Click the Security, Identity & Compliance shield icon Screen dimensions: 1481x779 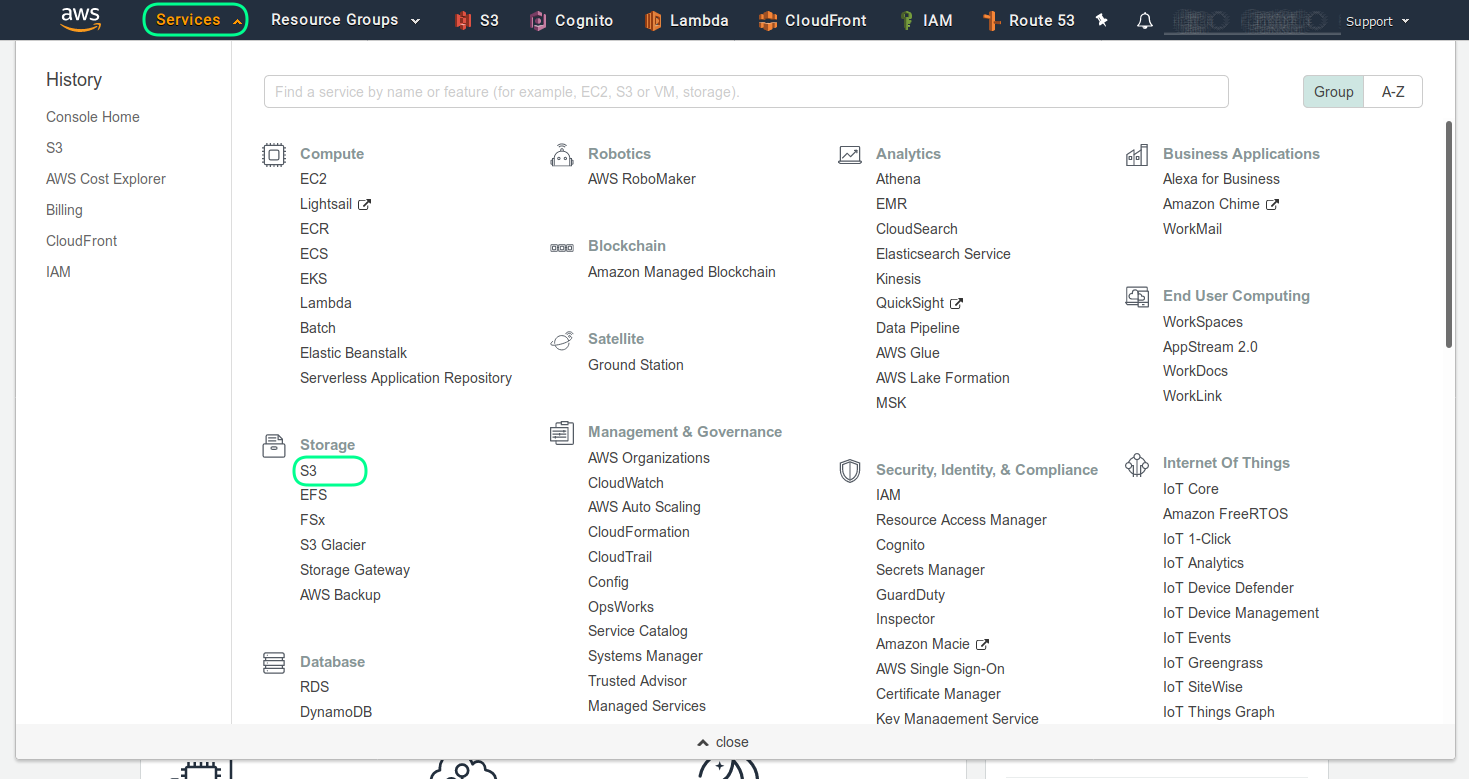[x=850, y=471]
